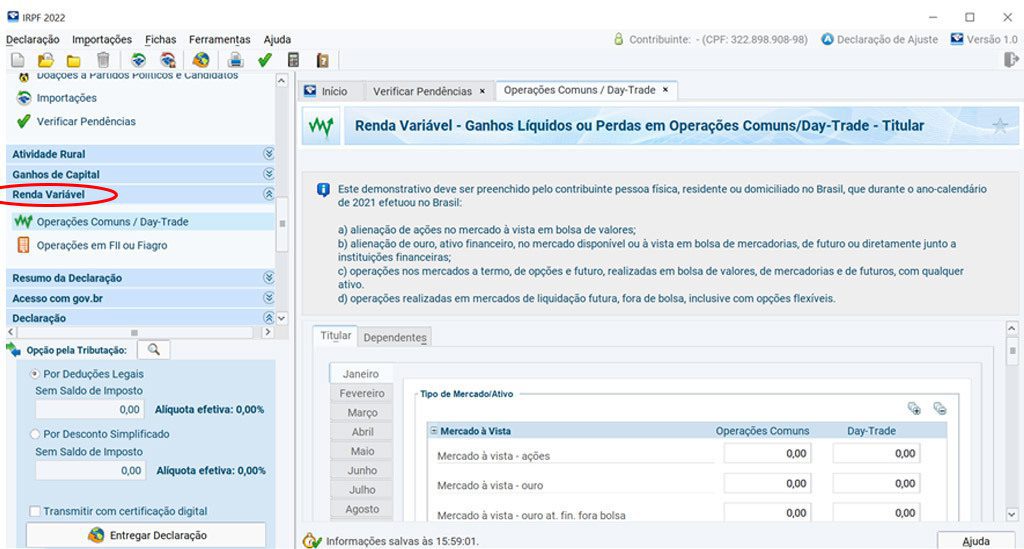Click scroll-down arrow of main content scrollbar
This screenshot has height=549, width=1024.
click(1012, 514)
